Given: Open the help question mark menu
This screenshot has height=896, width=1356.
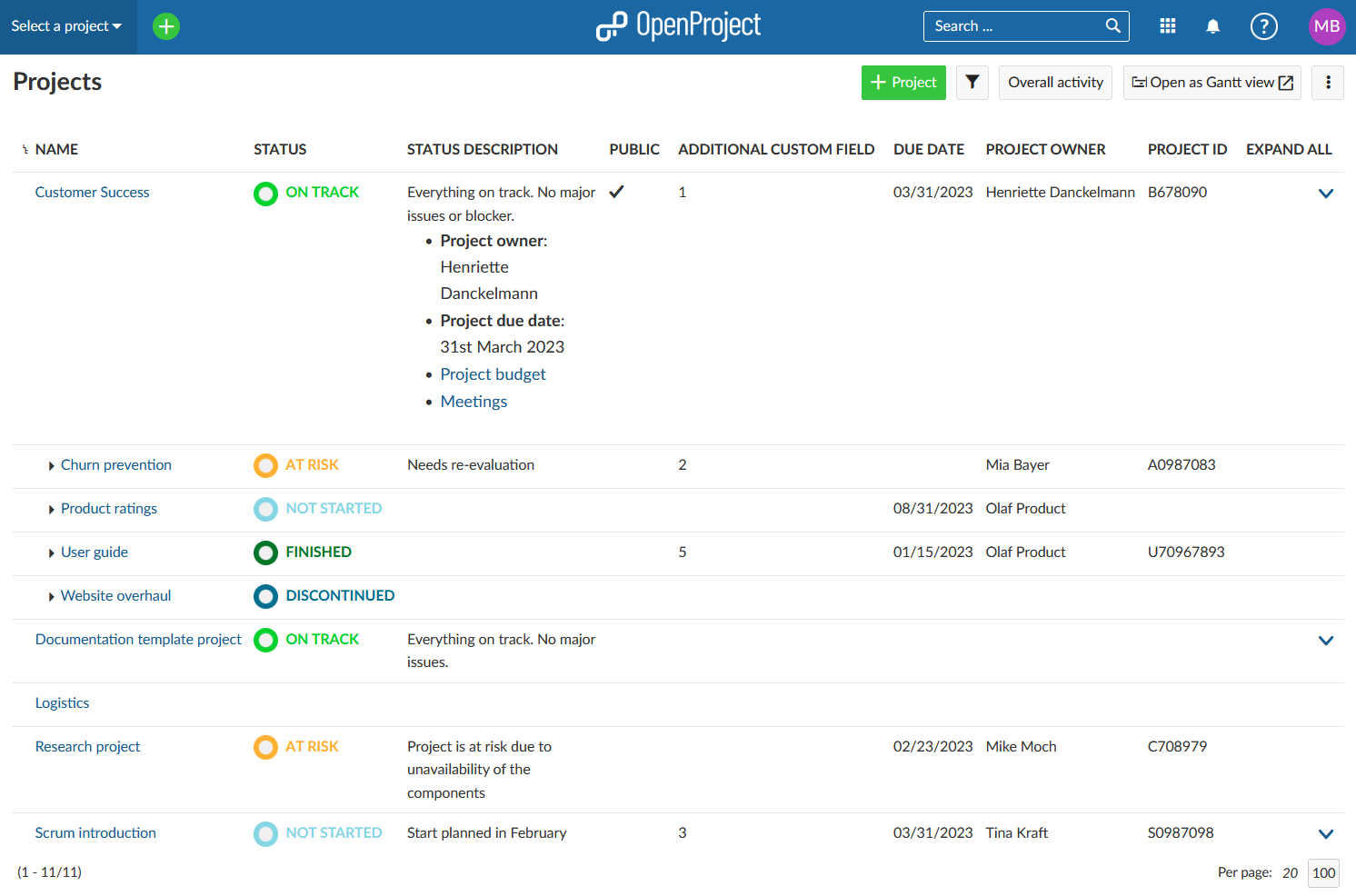Looking at the screenshot, I should click(x=1263, y=26).
